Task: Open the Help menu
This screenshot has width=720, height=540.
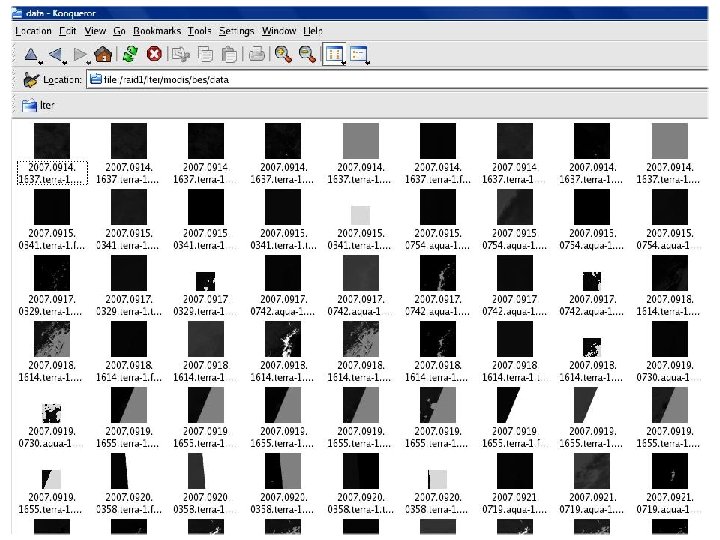Action: point(313,31)
